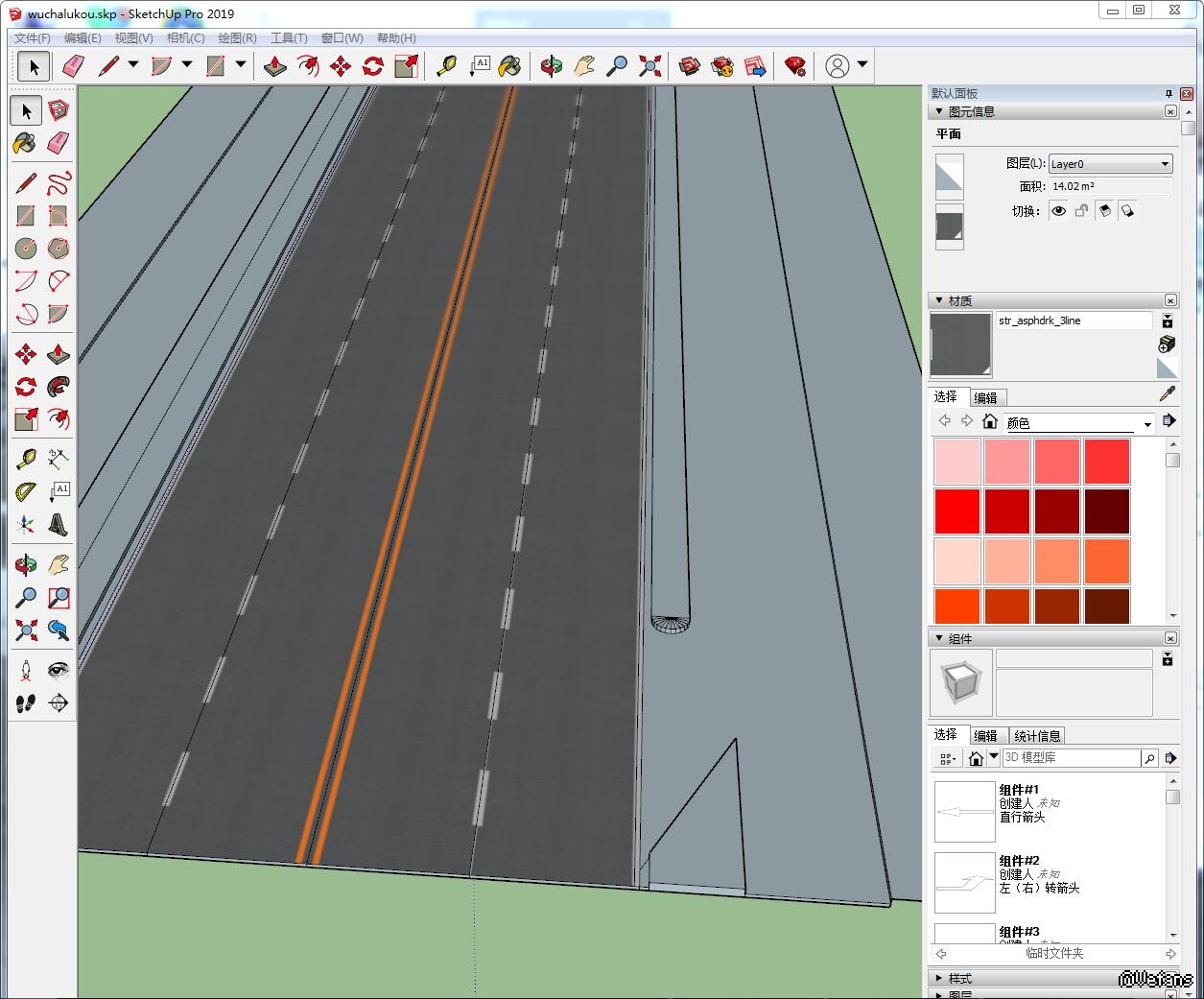Pick the pure red color swatch

click(956, 511)
